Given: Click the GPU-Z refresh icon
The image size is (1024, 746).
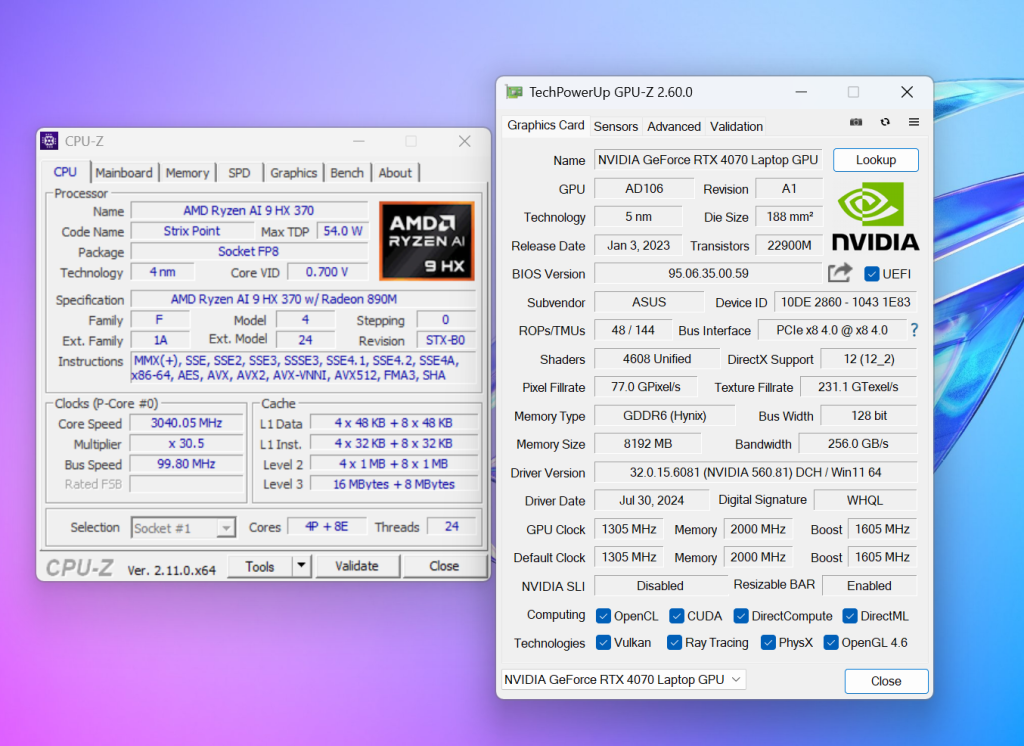Looking at the screenshot, I should pyautogui.click(x=885, y=122).
